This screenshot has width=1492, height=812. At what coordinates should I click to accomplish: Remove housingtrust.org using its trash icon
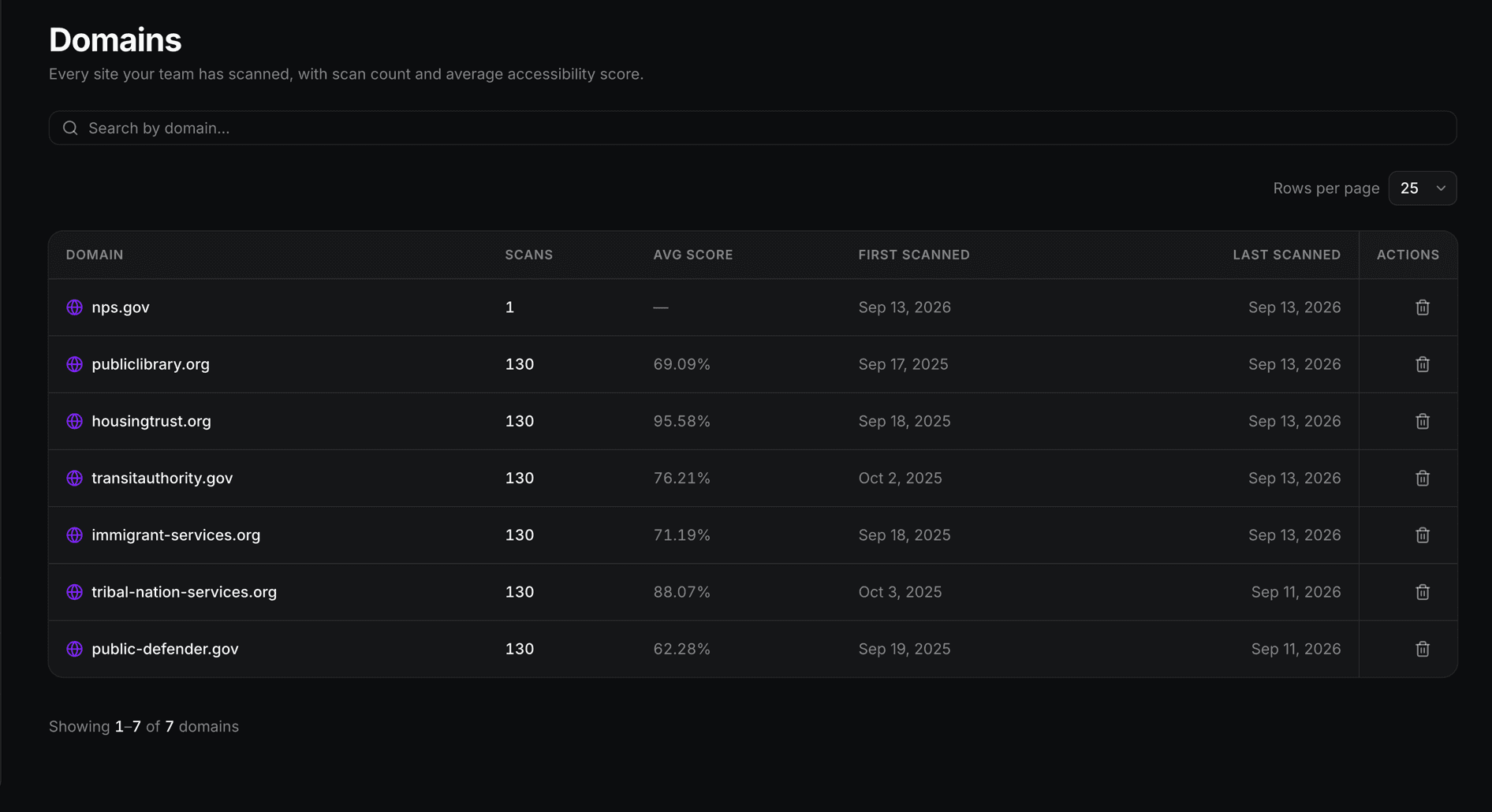click(1422, 421)
